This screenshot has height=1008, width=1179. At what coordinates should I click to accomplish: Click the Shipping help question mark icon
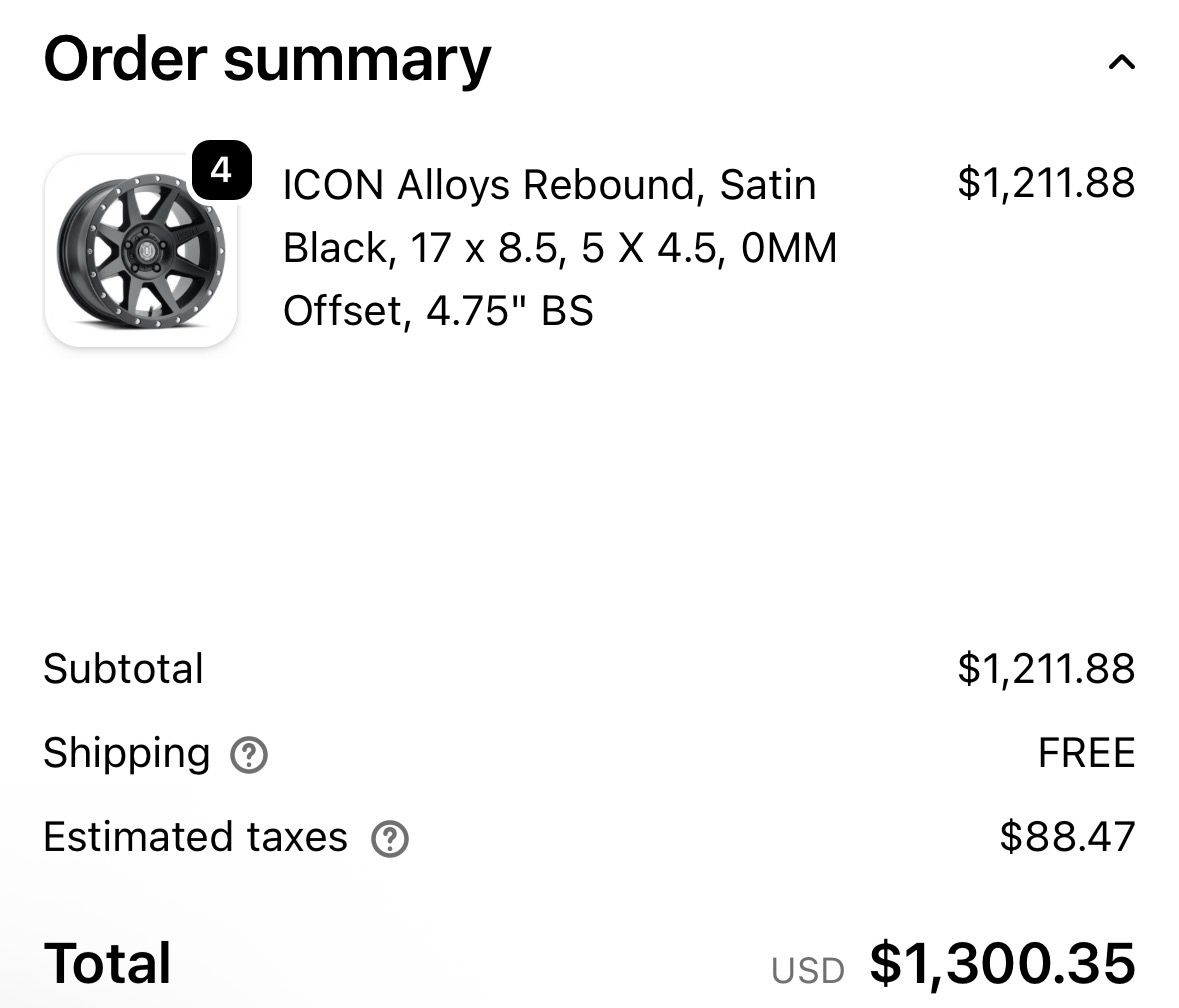pyautogui.click(x=249, y=755)
